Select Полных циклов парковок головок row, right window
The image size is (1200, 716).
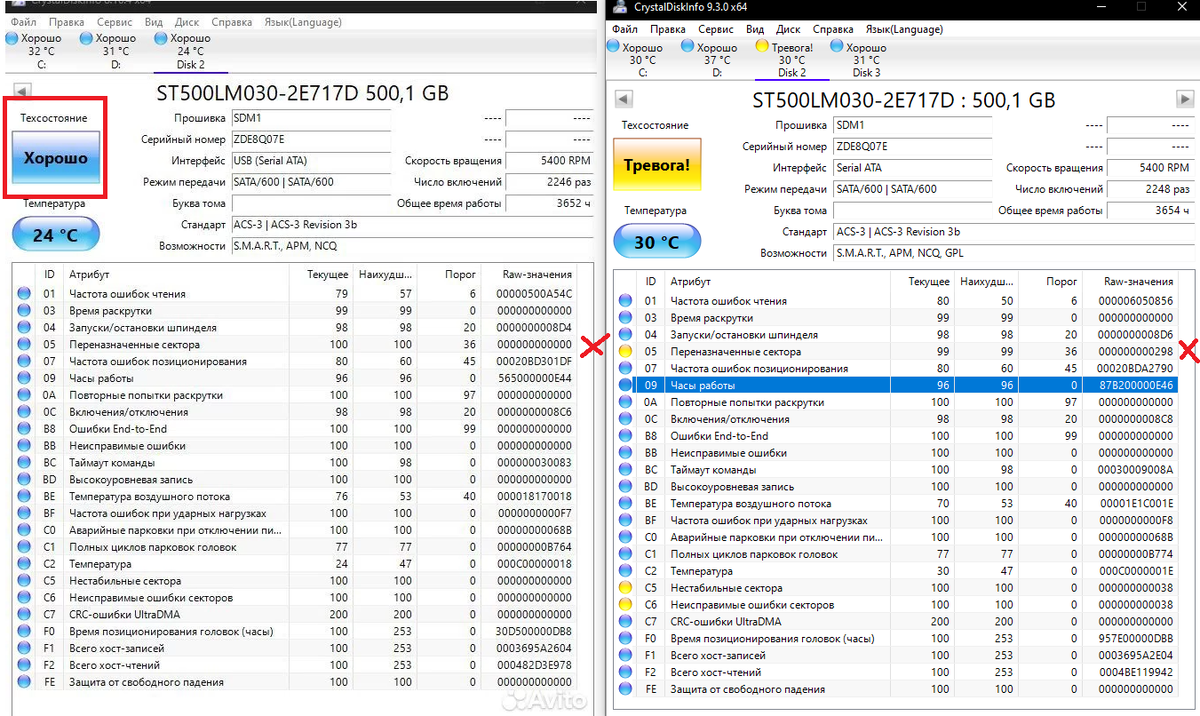pos(903,554)
